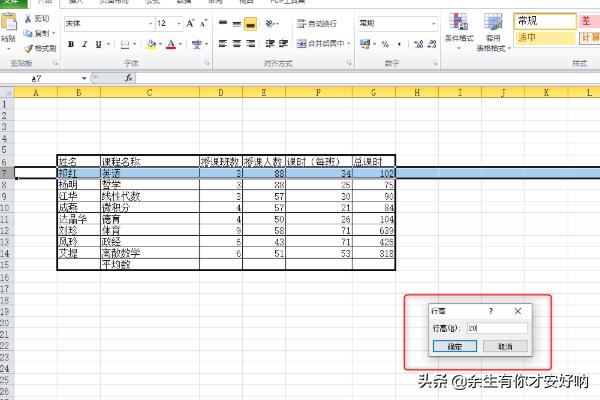Decrease font size with small A
The width and height of the screenshot is (600, 400).
point(203,24)
